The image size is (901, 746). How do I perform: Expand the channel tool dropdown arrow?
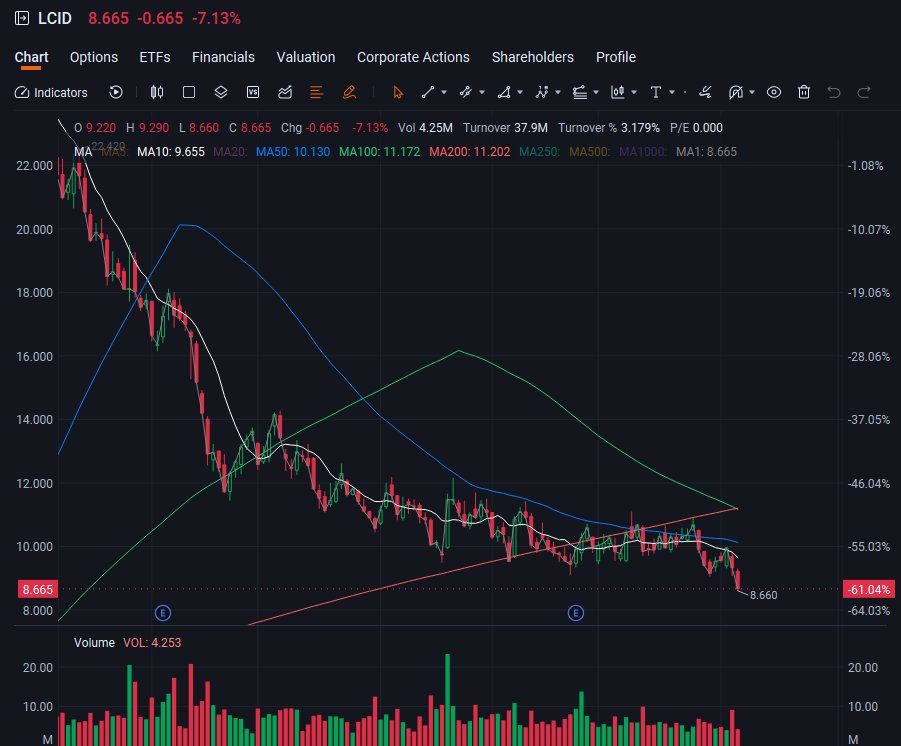482,92
